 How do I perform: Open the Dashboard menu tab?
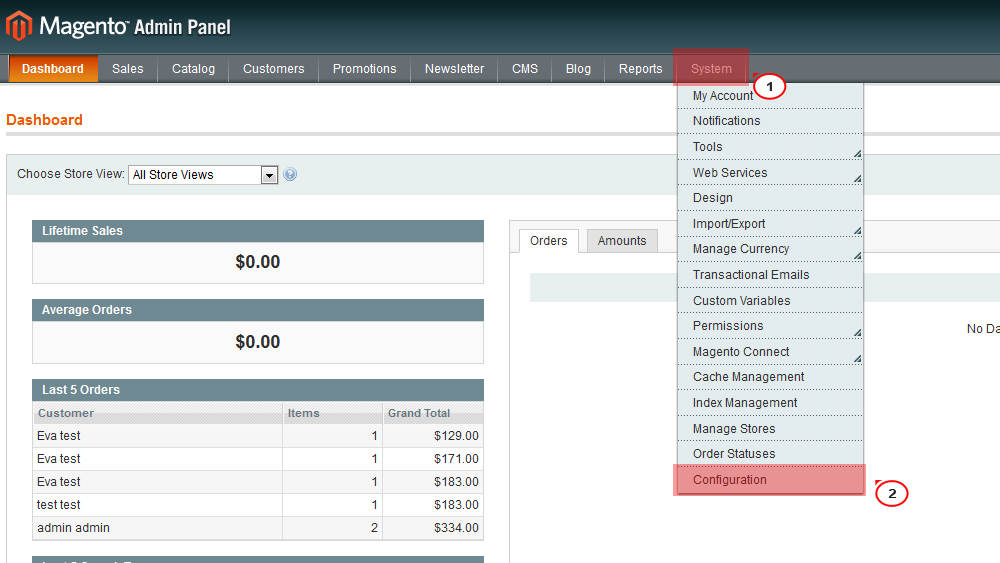pyautogui.click(x=53, y=68)
